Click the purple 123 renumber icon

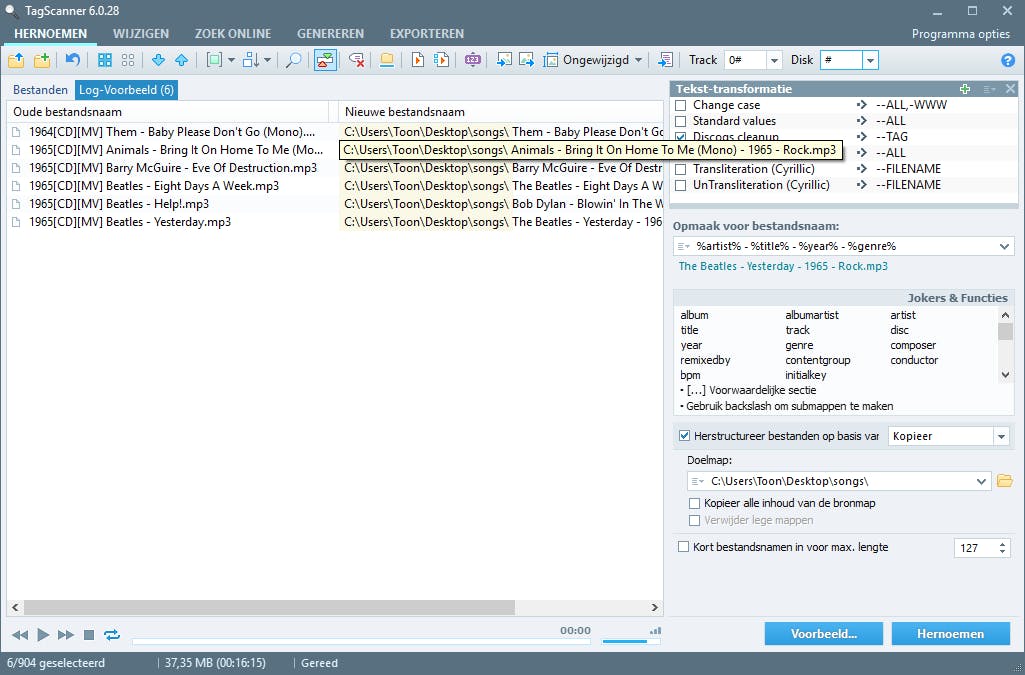coord(473,60)
